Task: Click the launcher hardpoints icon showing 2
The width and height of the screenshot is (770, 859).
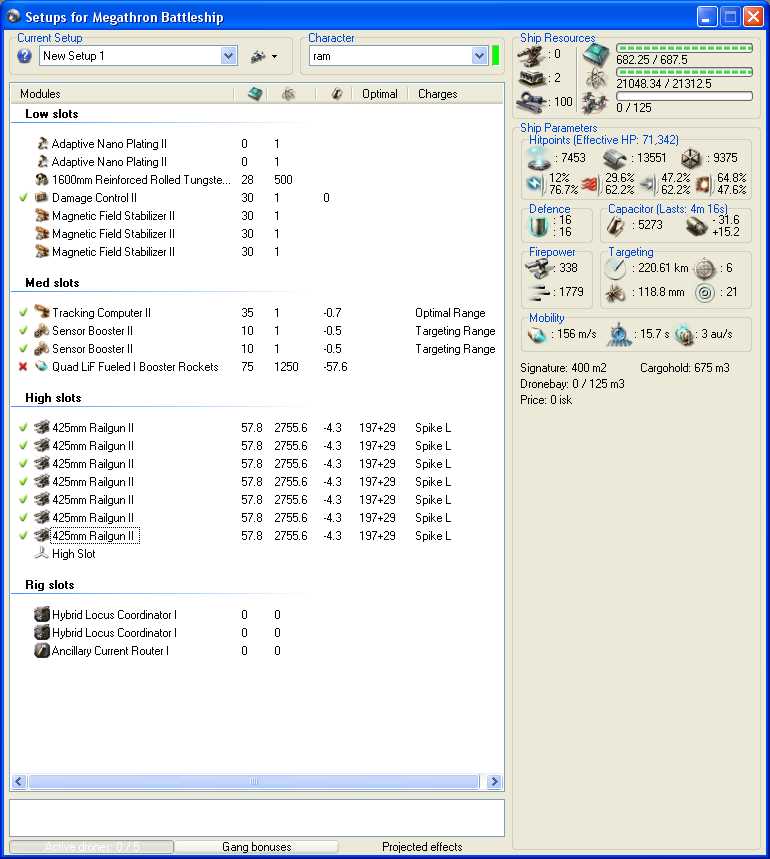Action: click(x=531, y=78)
